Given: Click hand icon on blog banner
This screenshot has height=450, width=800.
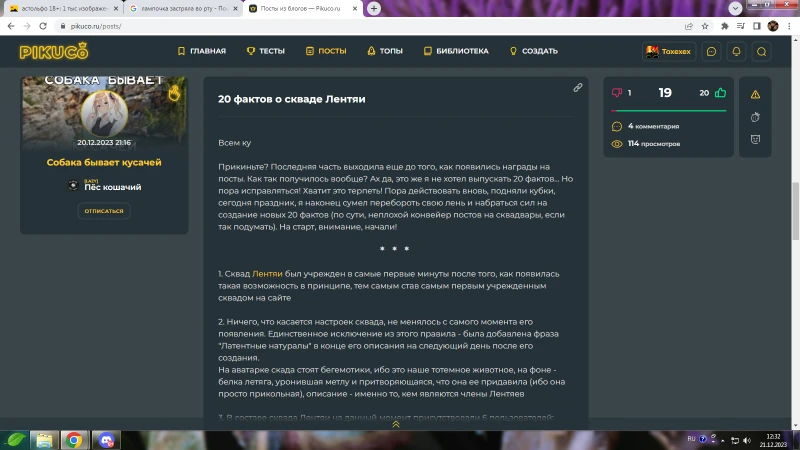Looking at the screenshot, I should (x=174, y=93).
